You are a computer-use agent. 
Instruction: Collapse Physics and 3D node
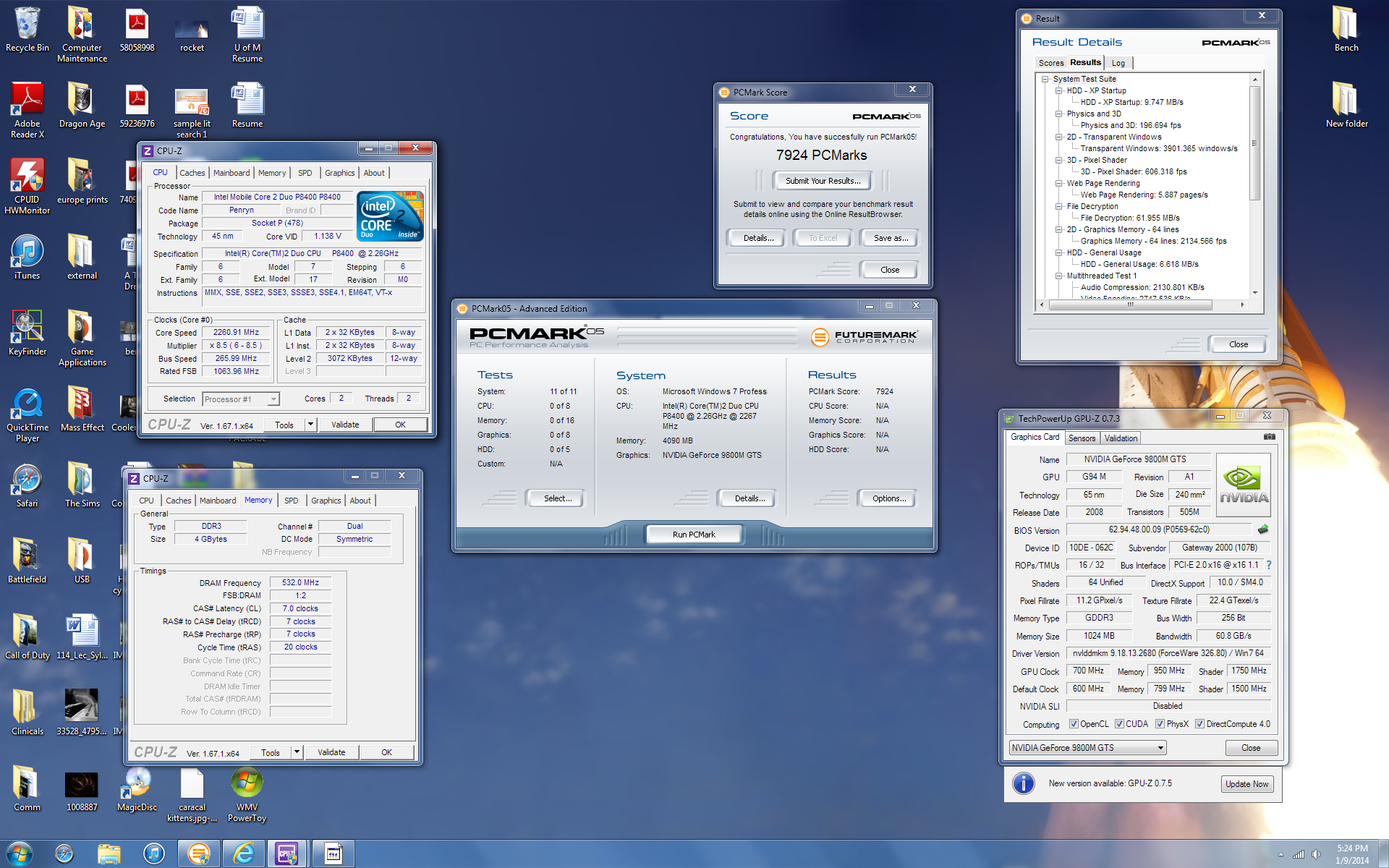pyautogui.click(x=1059, y=114)
